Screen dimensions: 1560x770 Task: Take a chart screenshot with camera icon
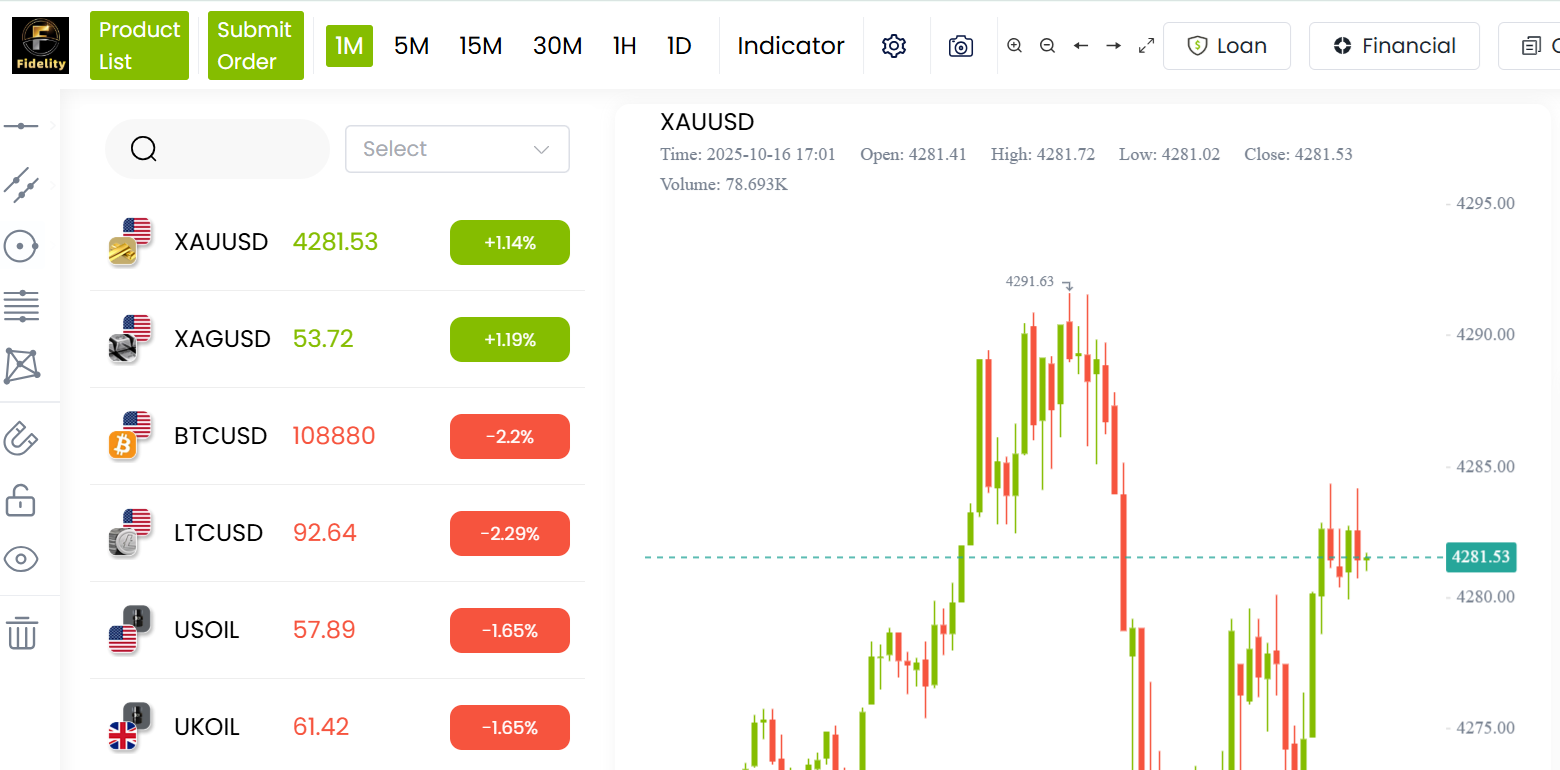[961, 46]
